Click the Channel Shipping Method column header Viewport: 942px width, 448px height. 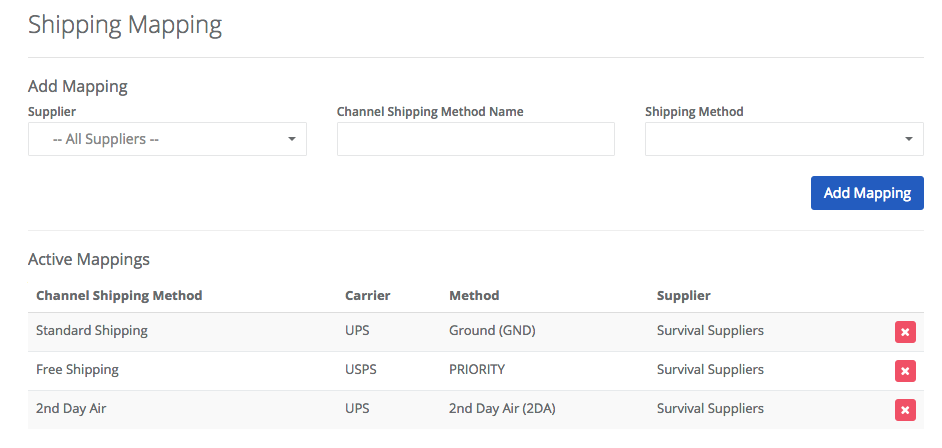[x=119, y=295]
